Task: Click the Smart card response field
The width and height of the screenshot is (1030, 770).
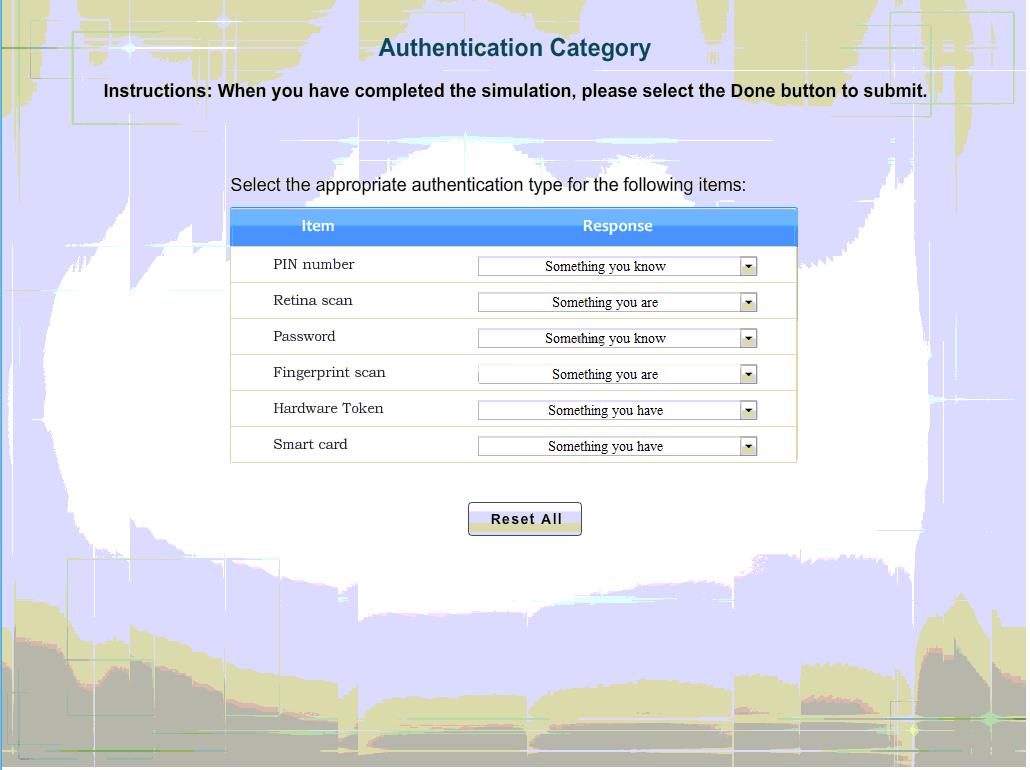Action: pyautogui.click(x=606, y=446)
